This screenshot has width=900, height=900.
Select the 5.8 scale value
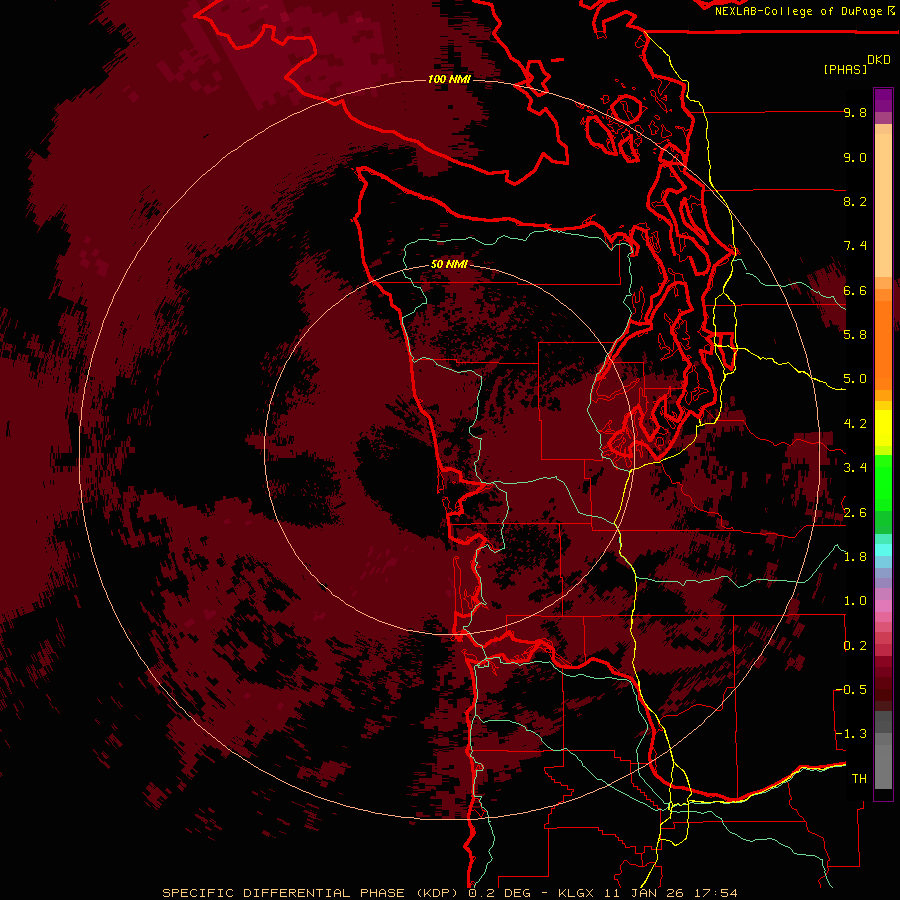(x=855, y=335)
